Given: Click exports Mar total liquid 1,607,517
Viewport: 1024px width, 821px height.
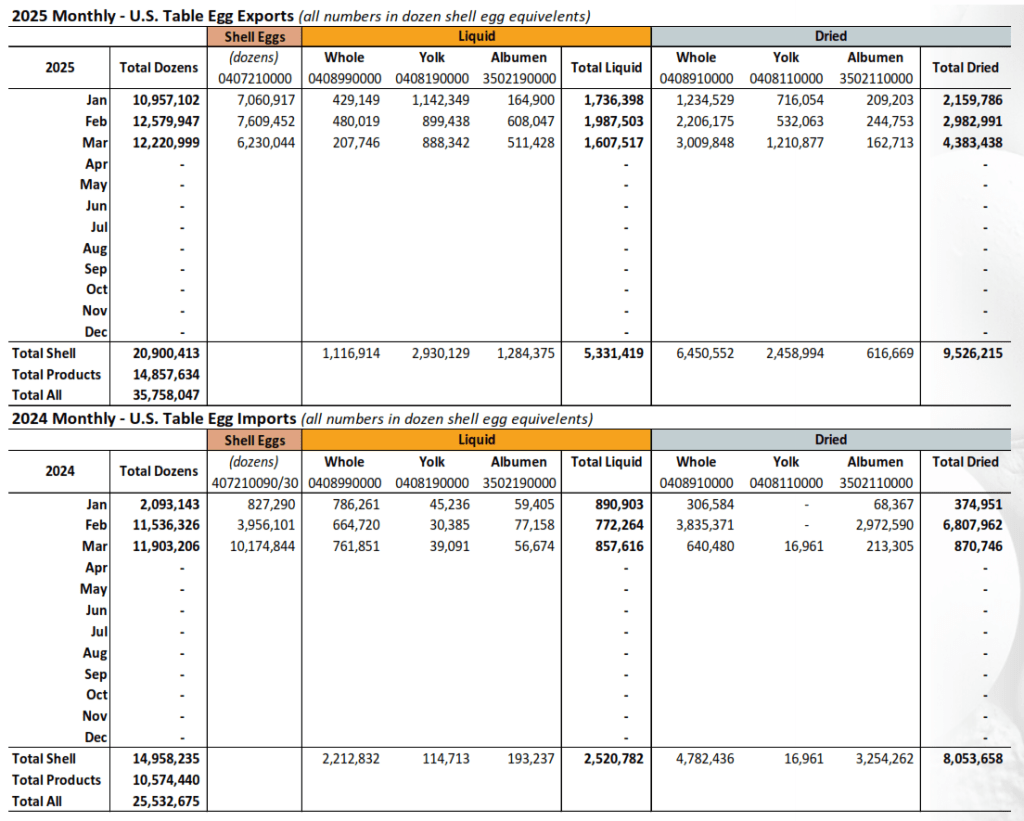Looking at the screenshot, I should 614,142.
